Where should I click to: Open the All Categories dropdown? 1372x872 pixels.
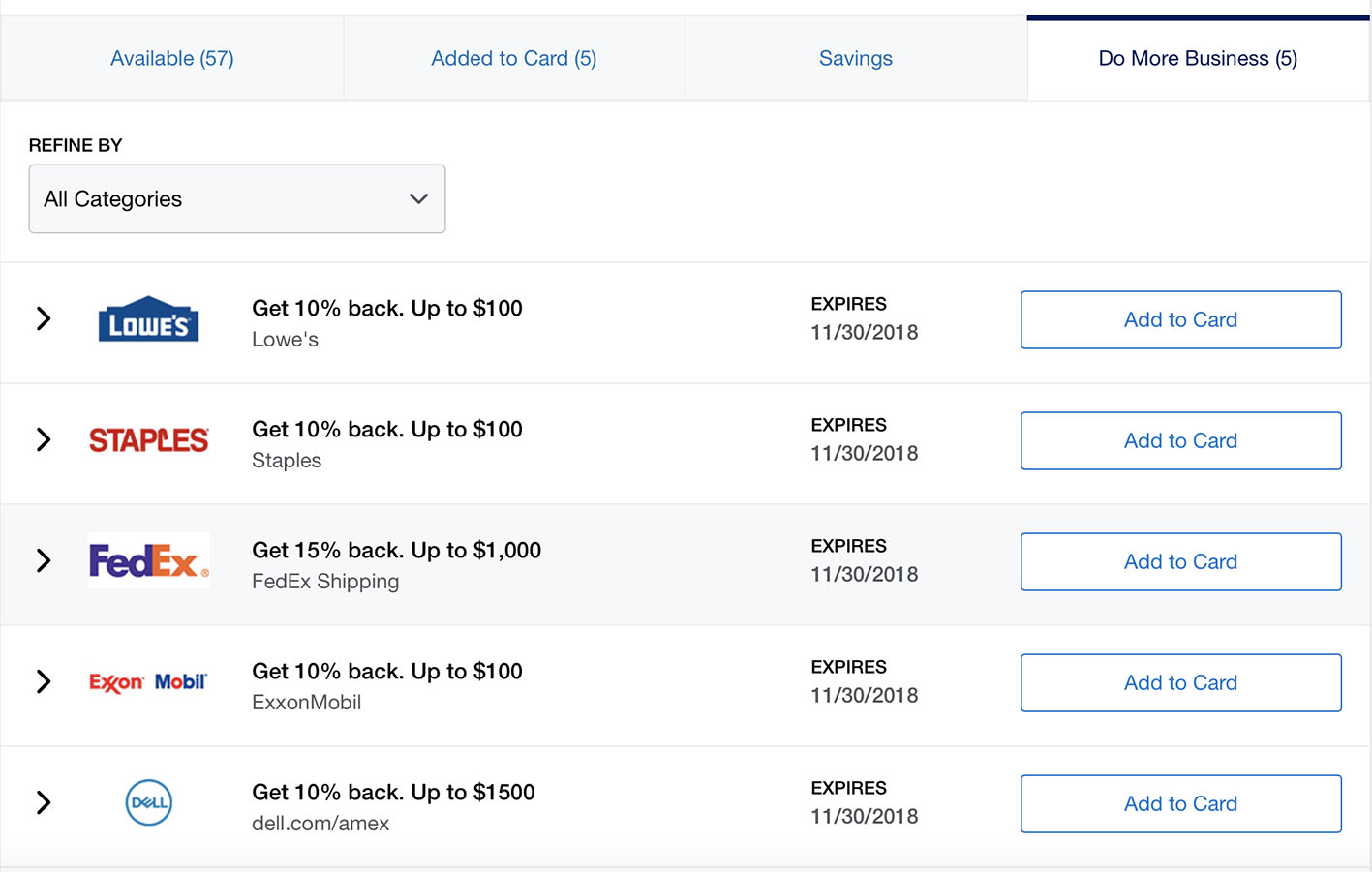tap(237, 198)
